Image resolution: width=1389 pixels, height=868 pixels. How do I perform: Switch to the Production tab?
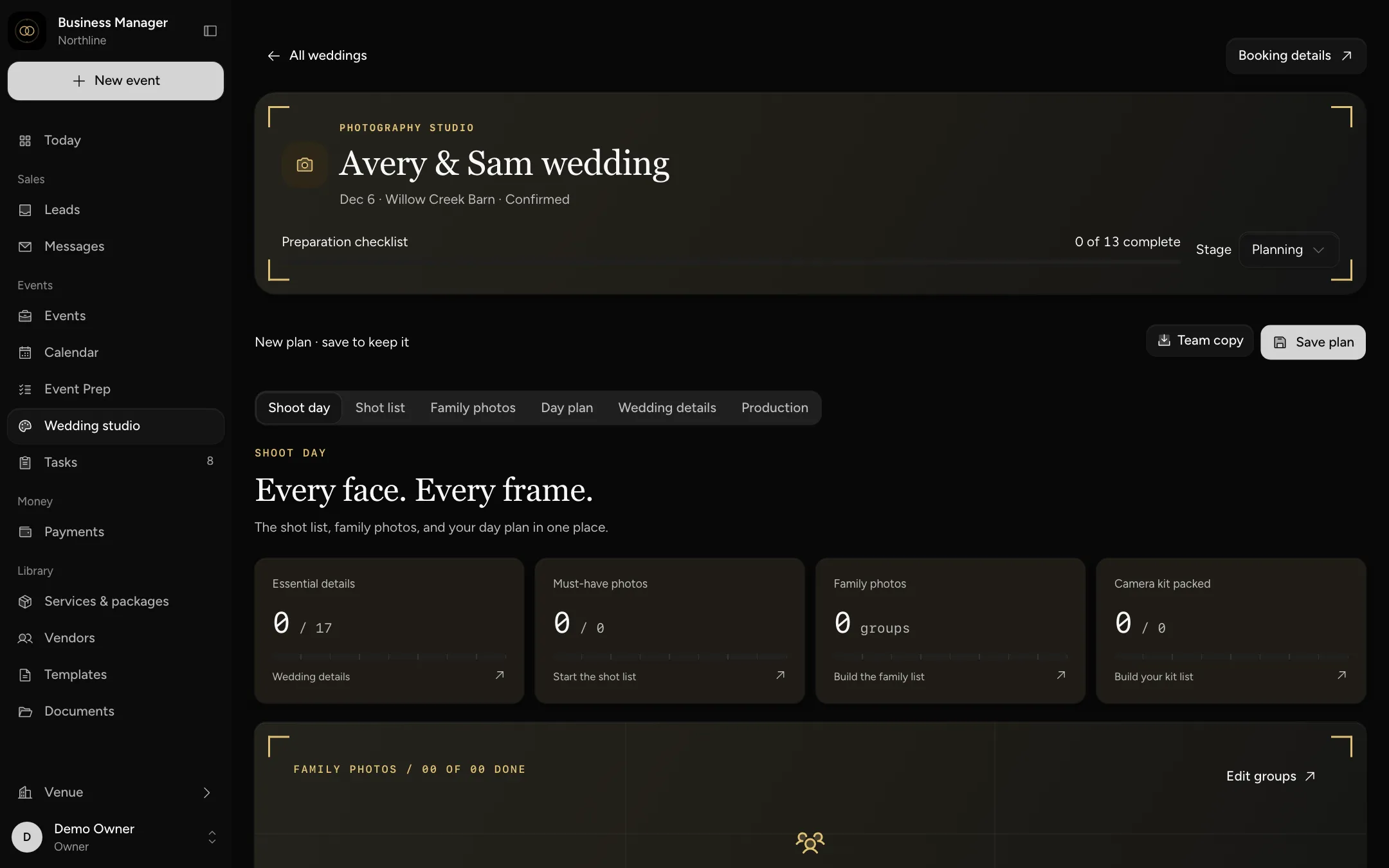point(774,408)
